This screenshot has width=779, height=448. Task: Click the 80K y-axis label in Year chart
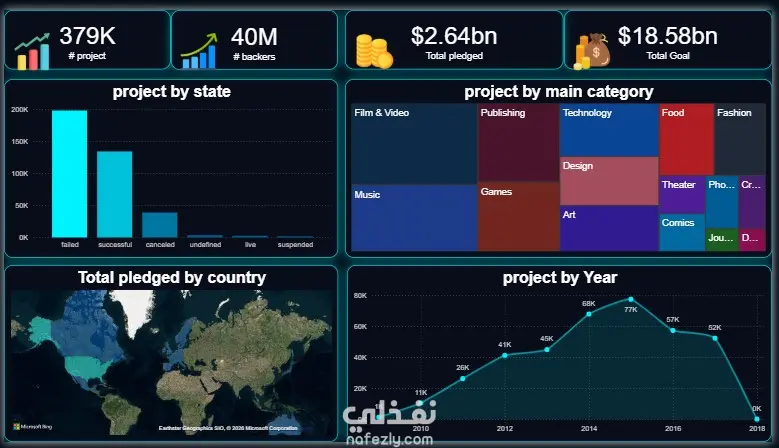pos(360,296)
